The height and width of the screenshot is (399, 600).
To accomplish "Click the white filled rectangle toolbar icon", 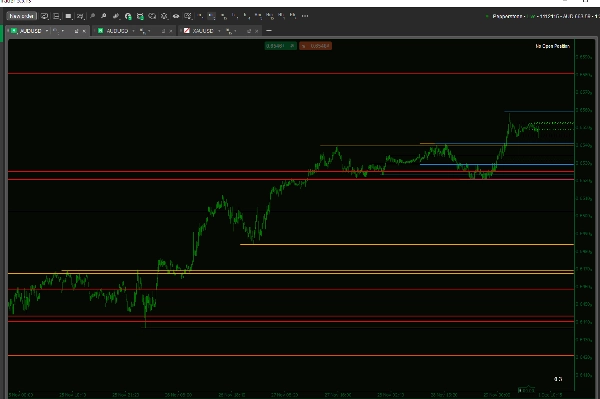I will (68, 16).
